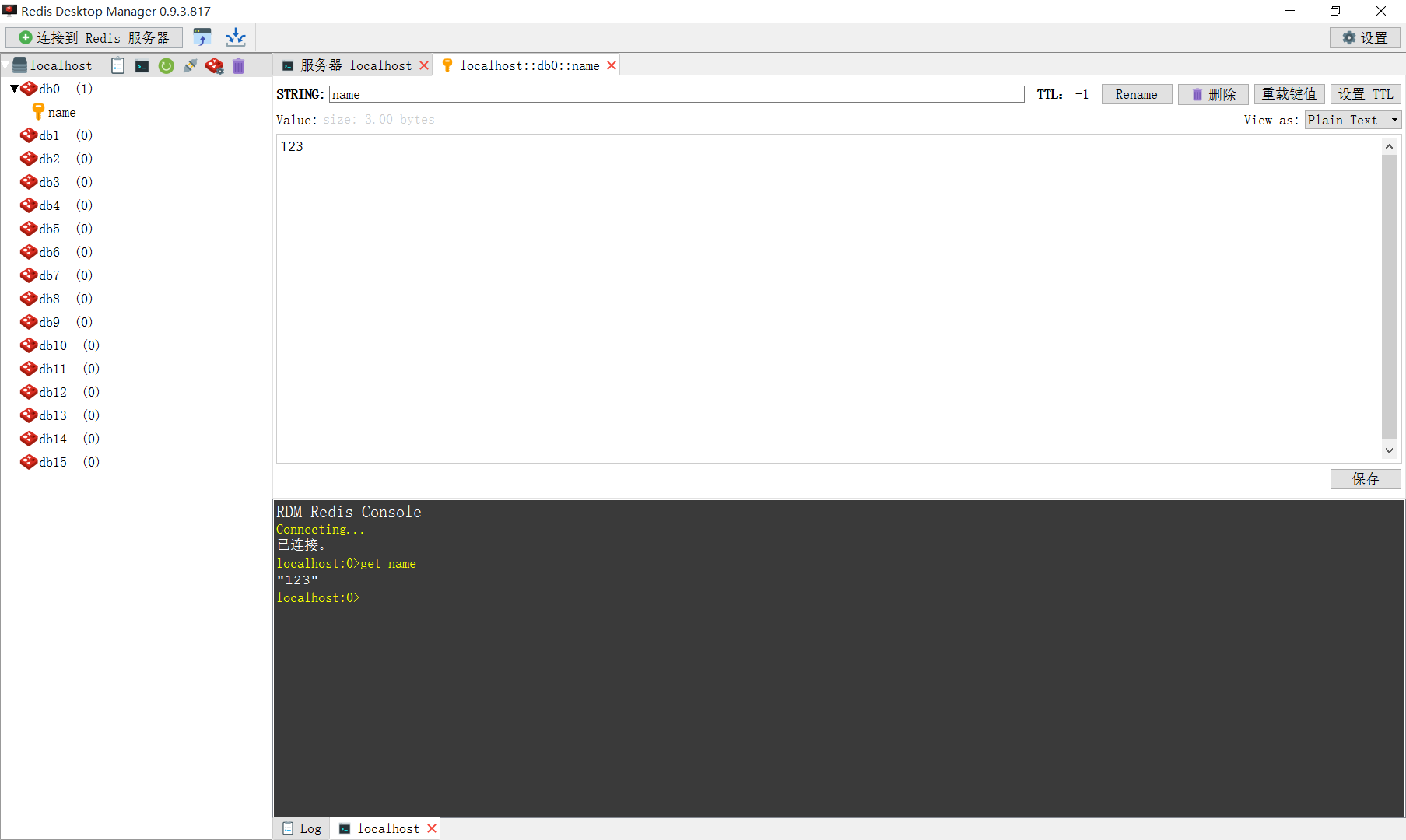Click the 删除 delete key button
Screen dimensions: 1406x840
tap(1213, 94)
